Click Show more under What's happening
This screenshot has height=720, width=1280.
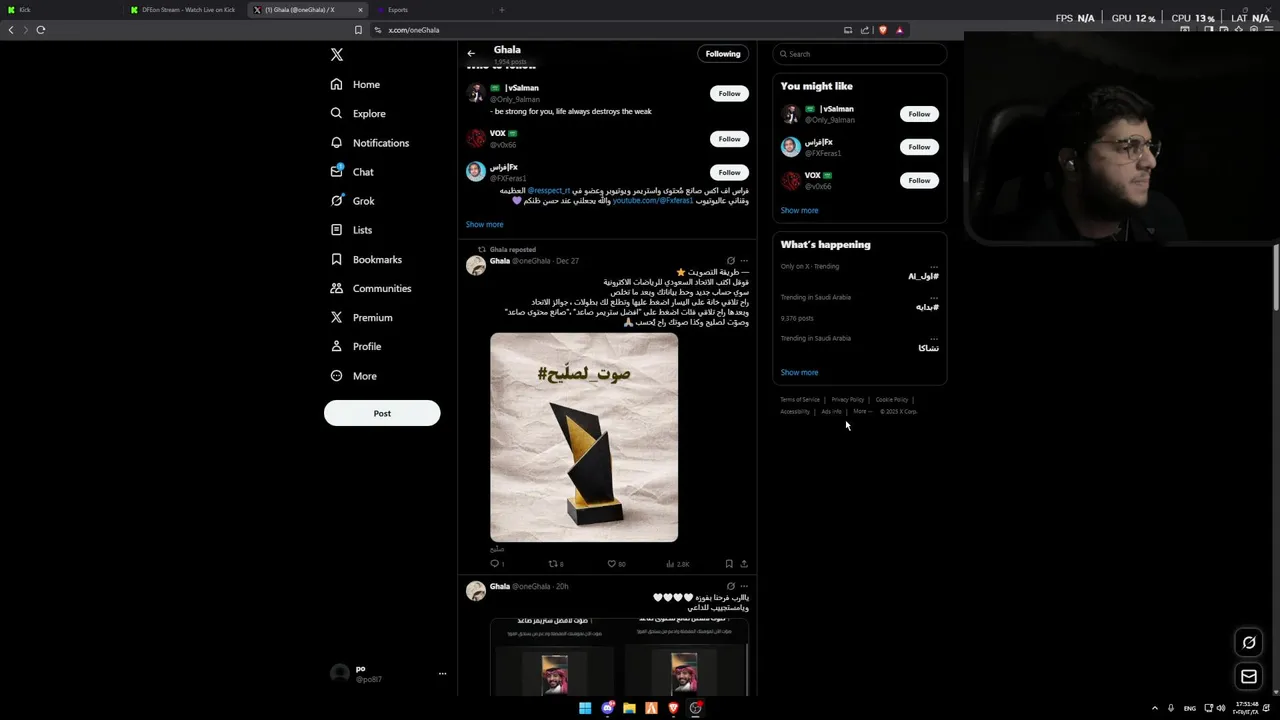(799, 372)
